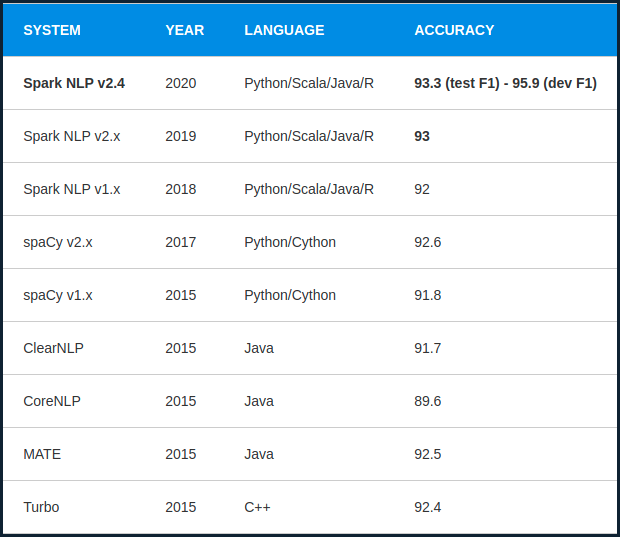Select the Spark NLP v2.4 cell
Screen dimensions: 620x537
click(x=74, y=83)
